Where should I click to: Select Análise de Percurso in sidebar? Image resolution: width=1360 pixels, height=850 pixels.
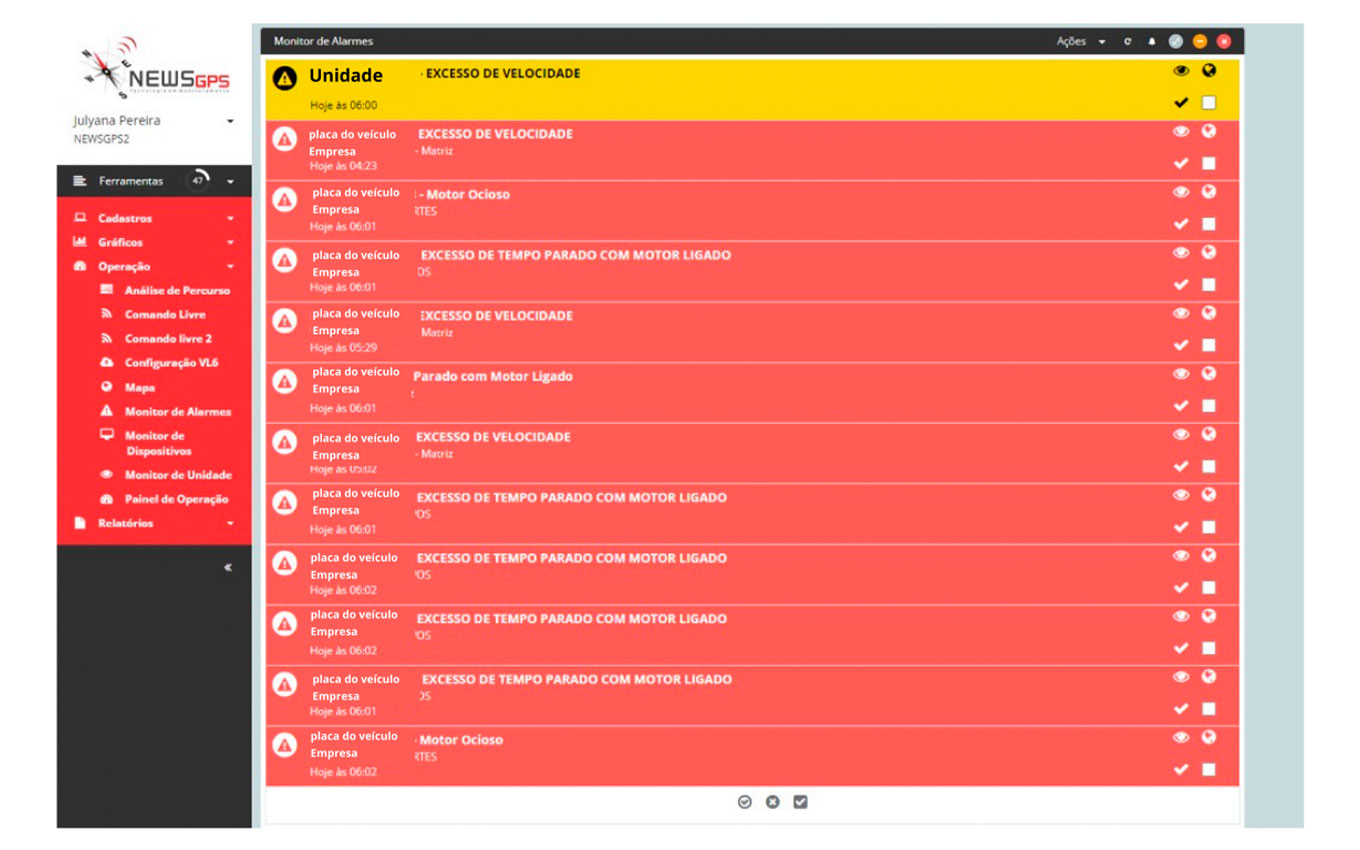click(176, 290)
